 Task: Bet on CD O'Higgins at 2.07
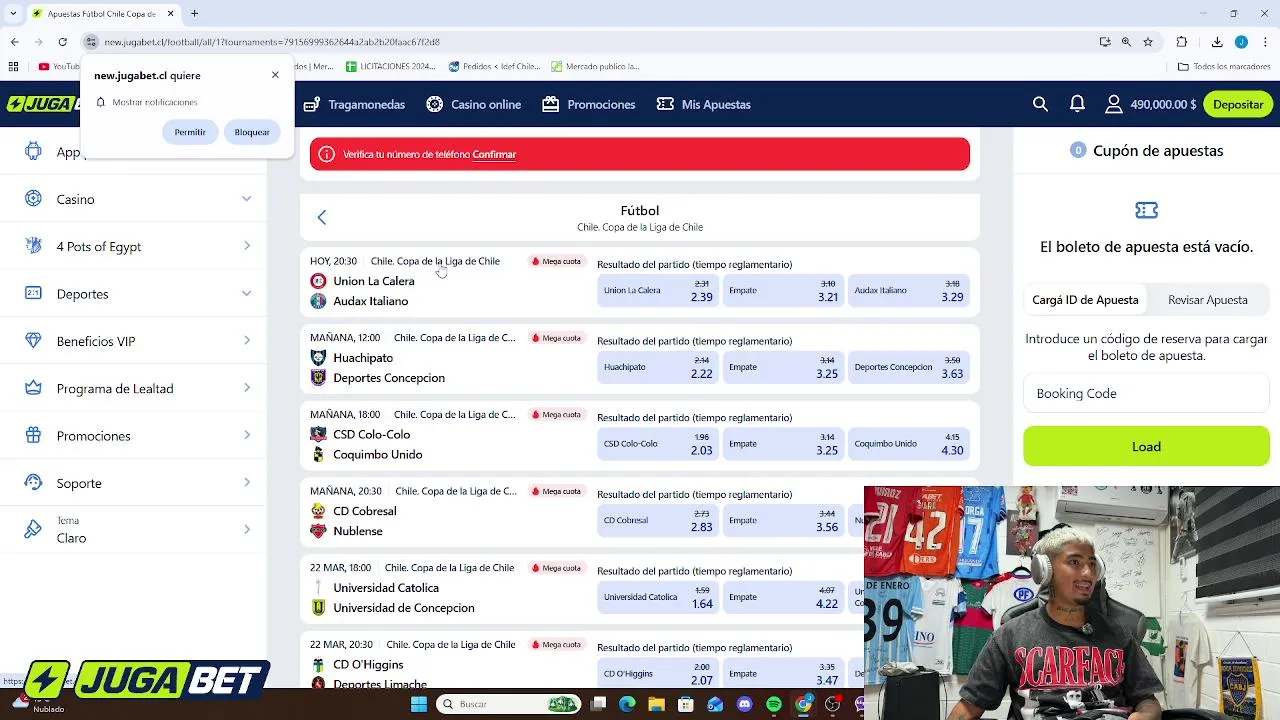pos(658,674)
